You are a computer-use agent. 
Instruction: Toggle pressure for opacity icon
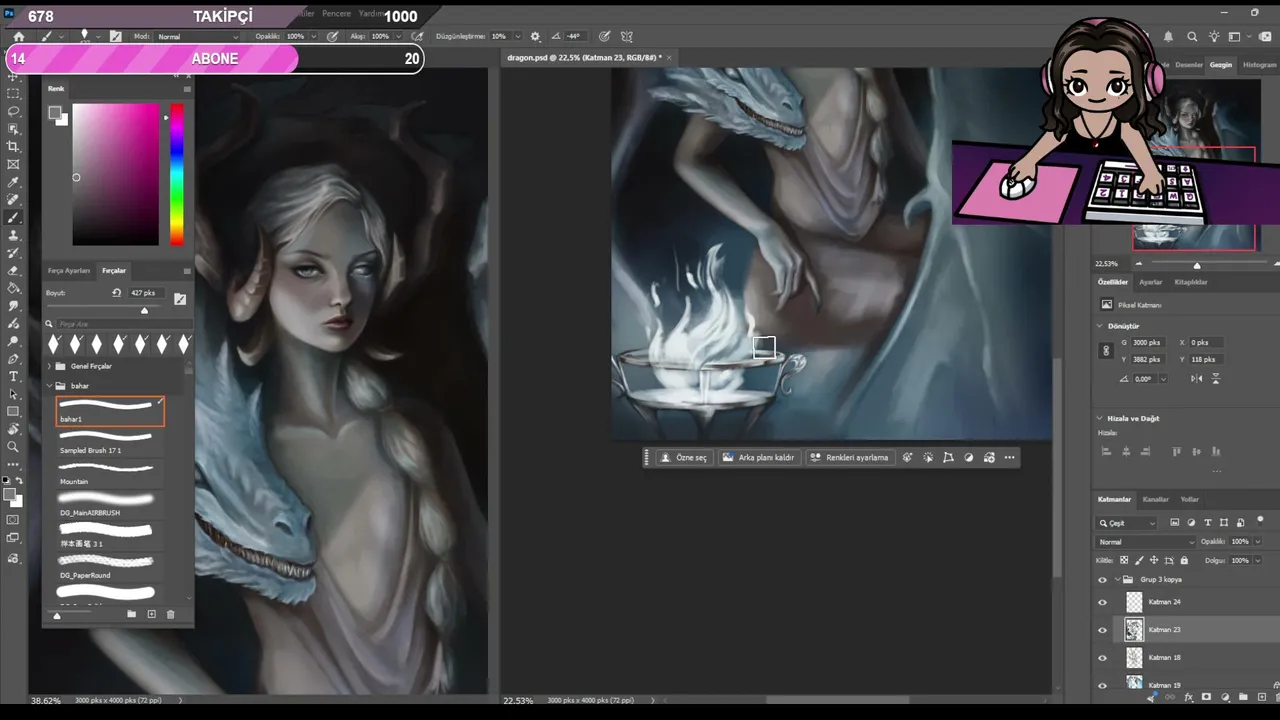click(x=332, y=37)
